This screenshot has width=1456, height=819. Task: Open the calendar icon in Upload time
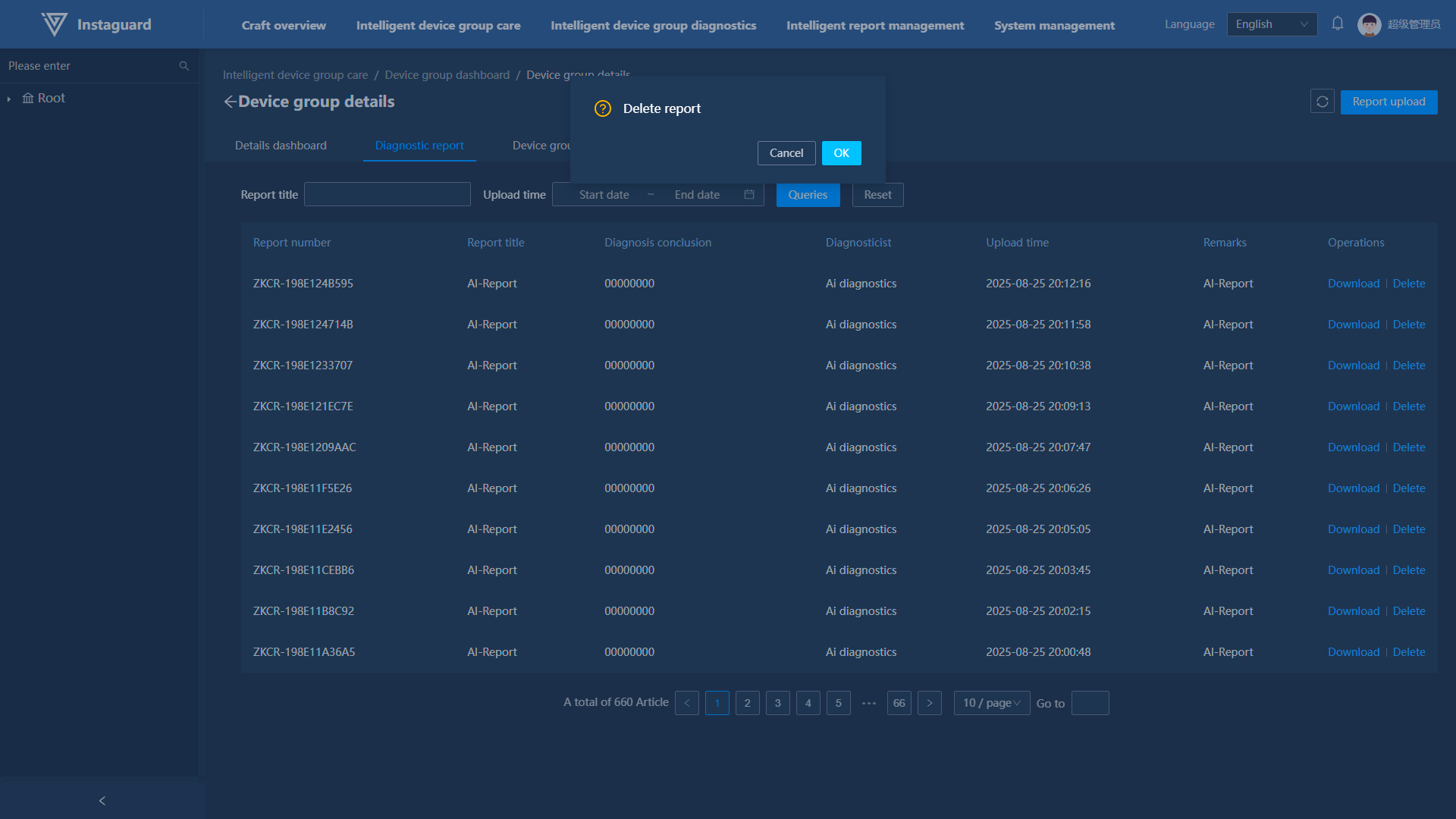click(749, 195)
